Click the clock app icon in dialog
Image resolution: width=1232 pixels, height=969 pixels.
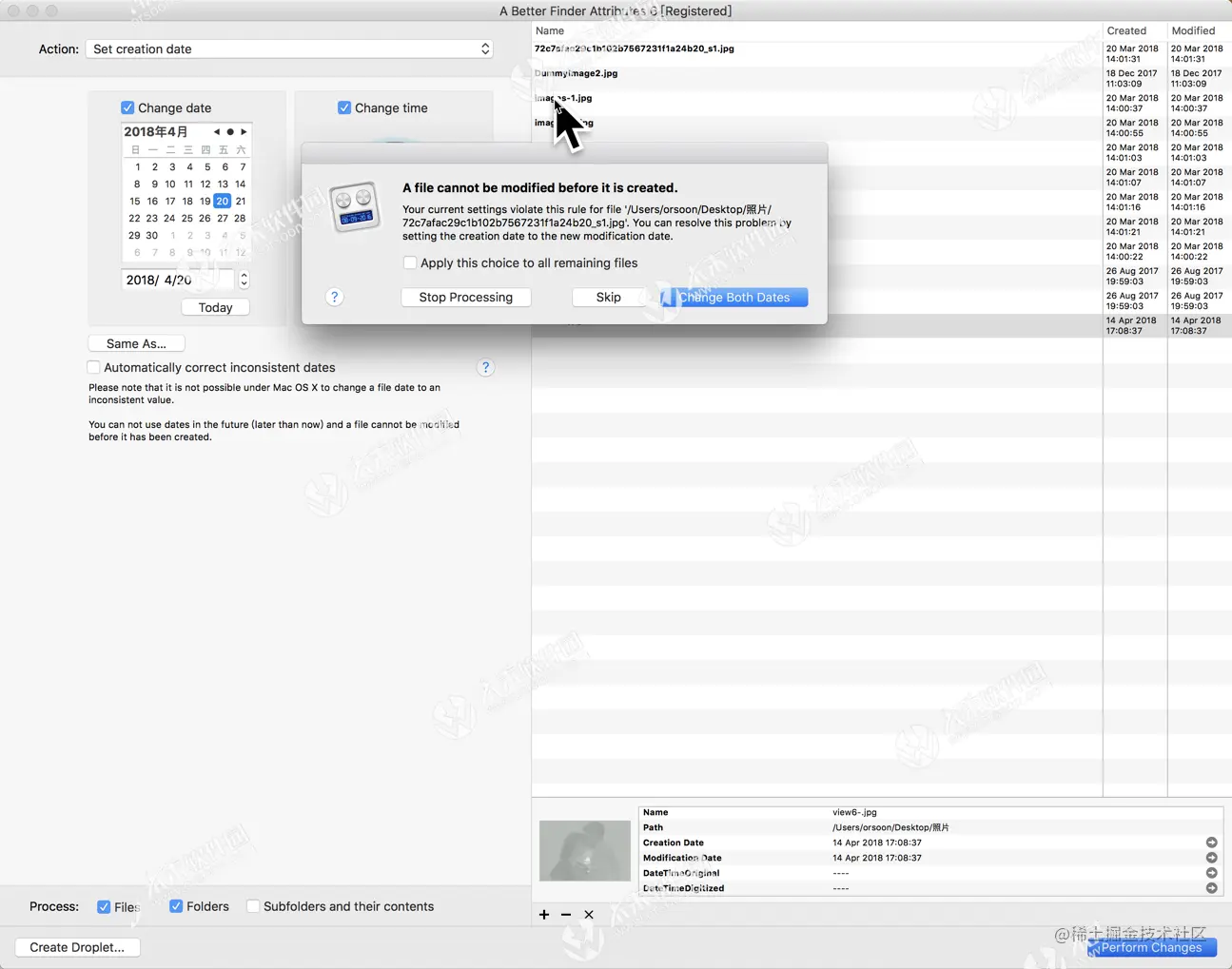355,207
